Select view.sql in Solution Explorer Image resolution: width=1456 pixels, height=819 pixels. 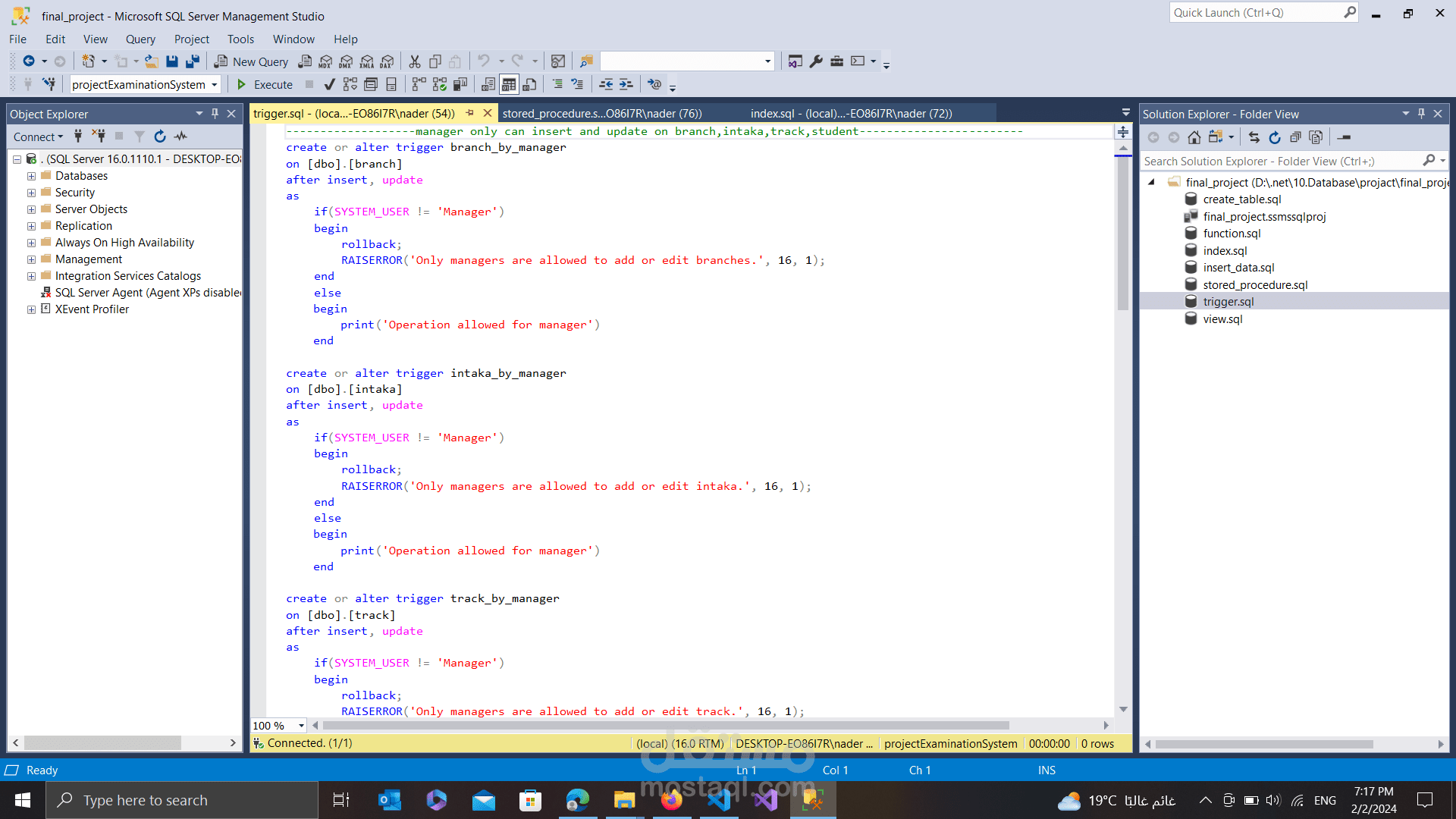coord(1222,319)
